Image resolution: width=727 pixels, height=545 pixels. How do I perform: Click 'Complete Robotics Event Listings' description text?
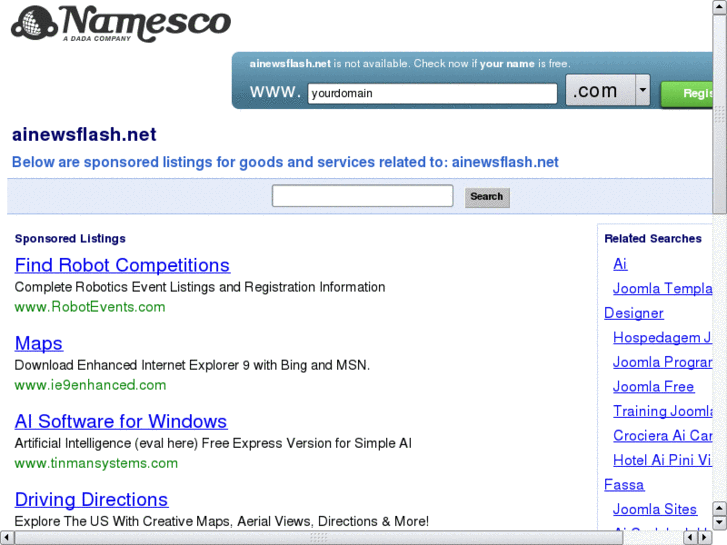coord(200,287)
